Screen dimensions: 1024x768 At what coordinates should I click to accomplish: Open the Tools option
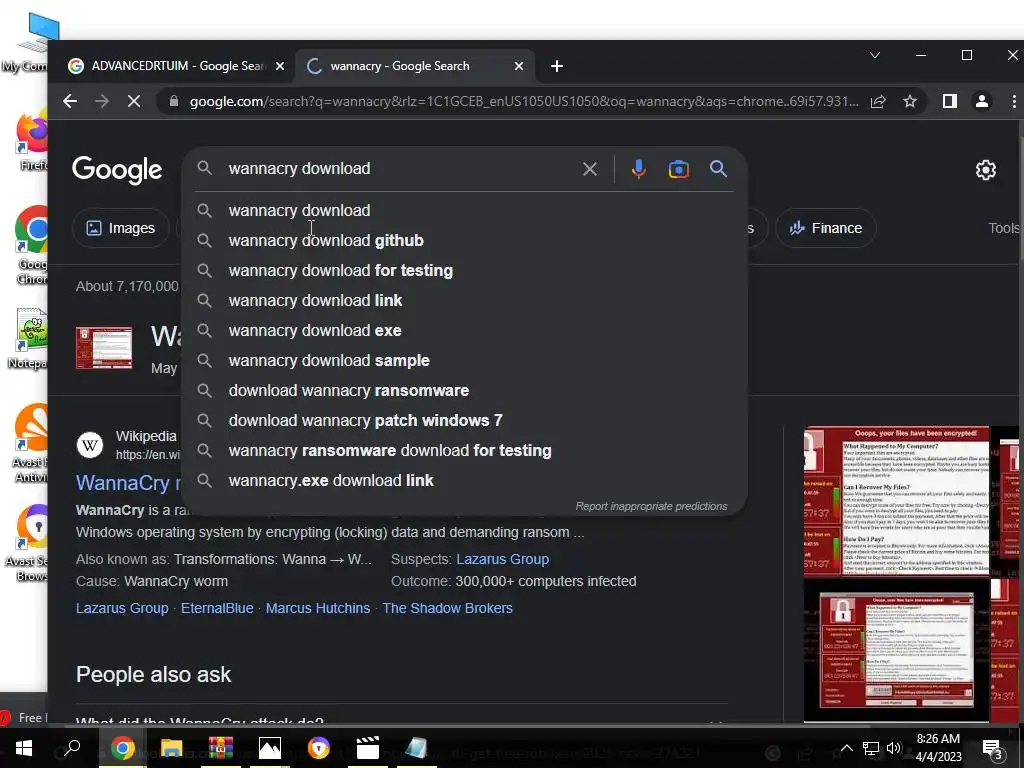pos(1004,228)
